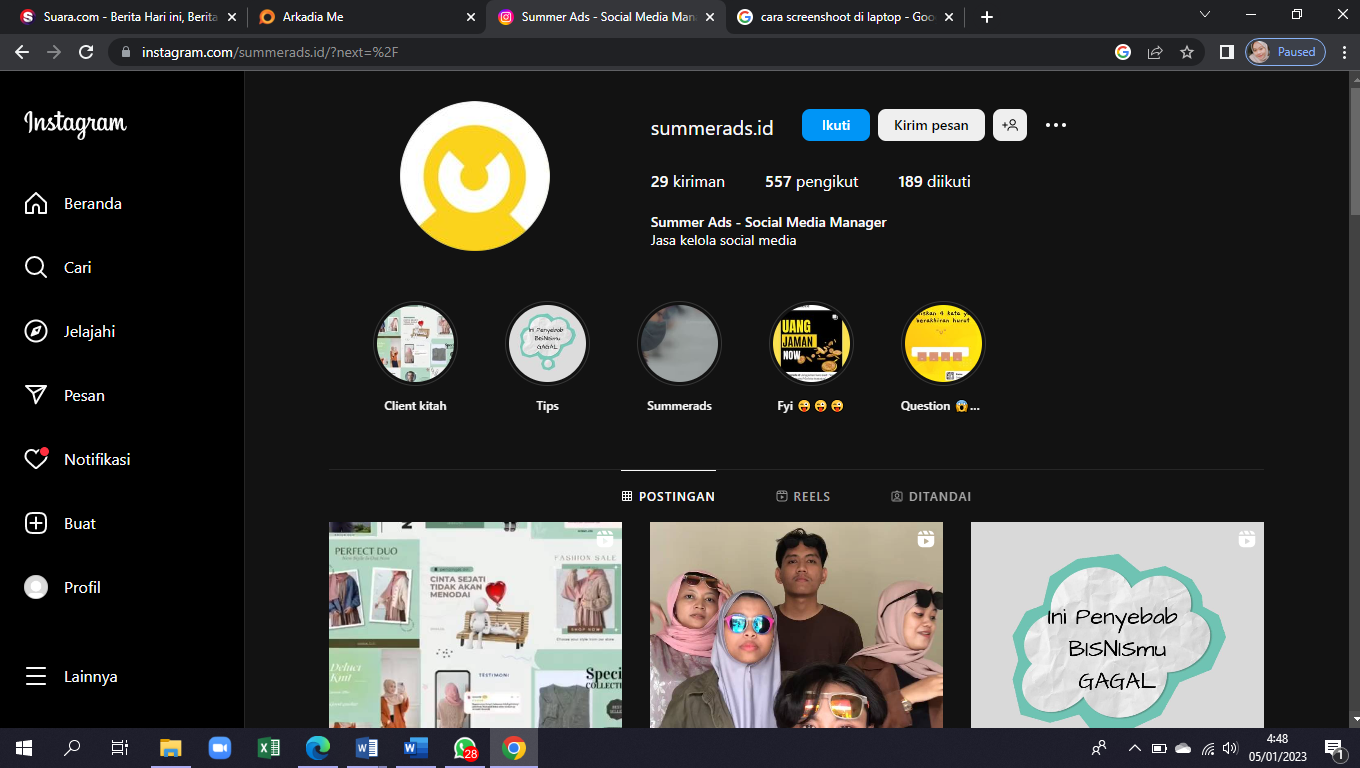Image resolution: width=1360 pixels, height=768 pixels.
Task: Toggle Chrome side panel button
Action: [x=1226, y=52]
